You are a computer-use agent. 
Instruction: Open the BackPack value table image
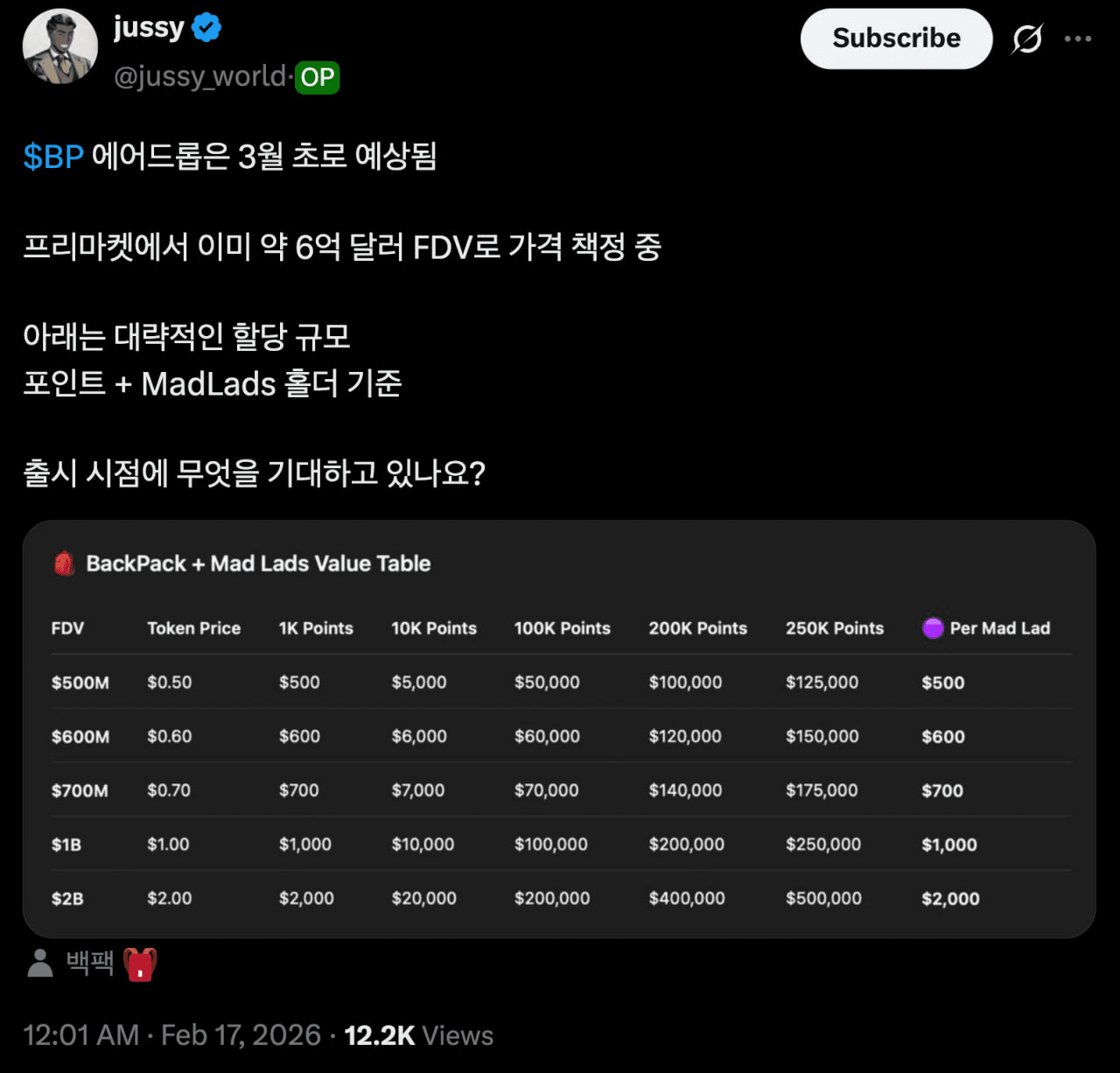pyautogui.click(x=560, y=731)
